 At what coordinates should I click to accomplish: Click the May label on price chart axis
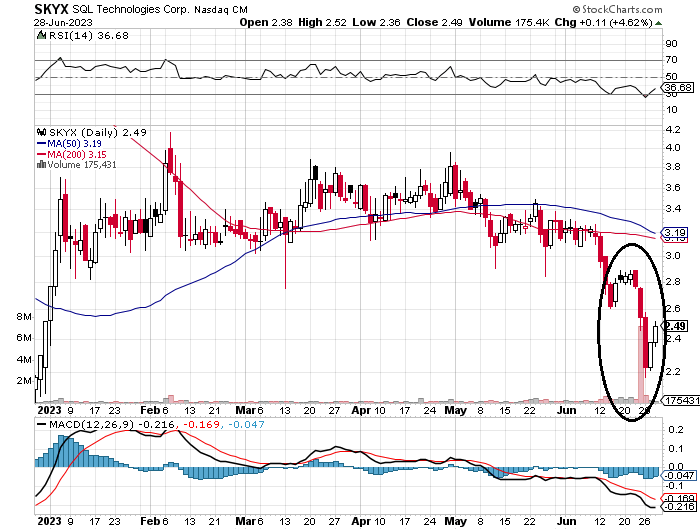(455, 410)
